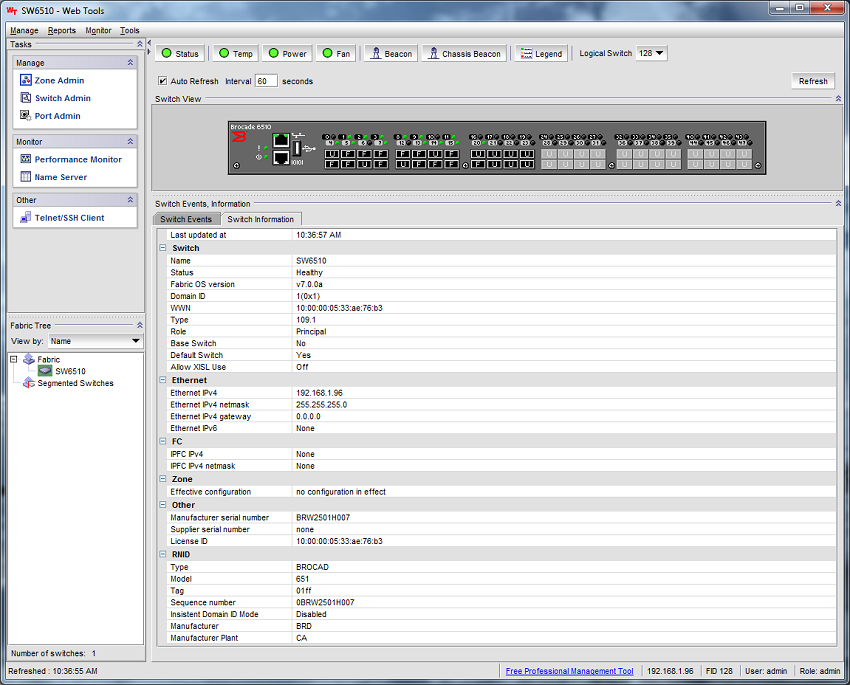This screenshot has width=850, height=685.
Task: Open the Free Professional Management Tool link
Action: [569, 671]
